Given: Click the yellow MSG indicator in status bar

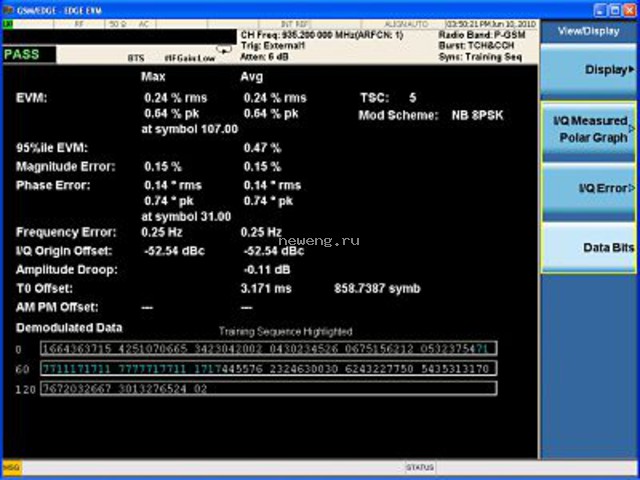Looking at the screenshot, I should [12, 468].
